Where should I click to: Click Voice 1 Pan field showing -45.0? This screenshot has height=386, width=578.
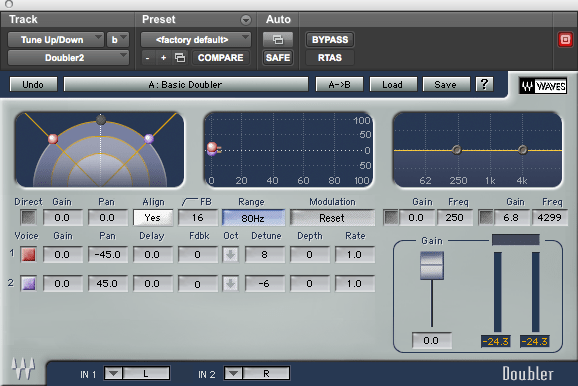click(x=108, y=255)
